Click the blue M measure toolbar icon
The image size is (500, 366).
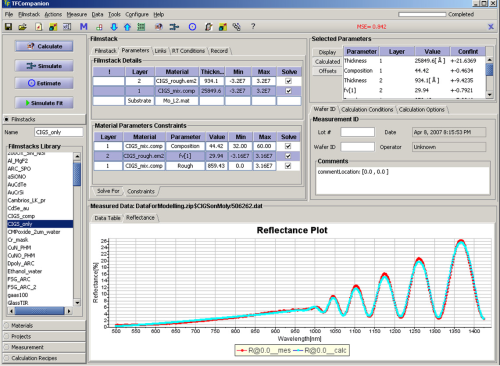(83, 27)
